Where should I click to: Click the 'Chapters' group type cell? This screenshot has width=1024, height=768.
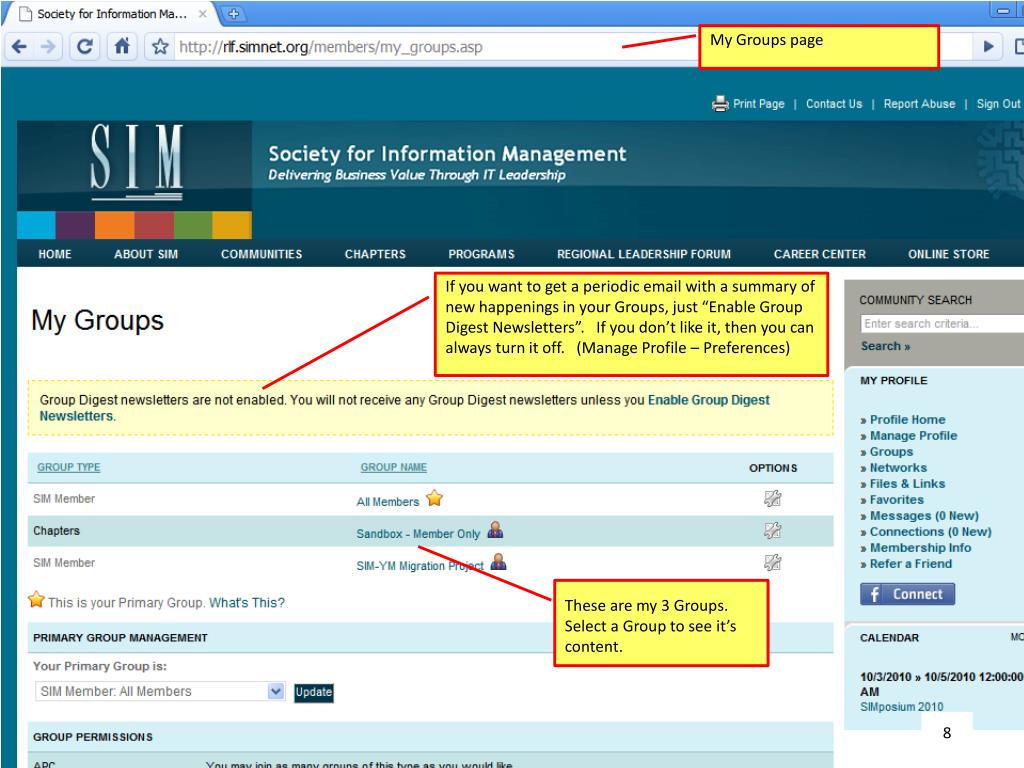coord(56,531)
